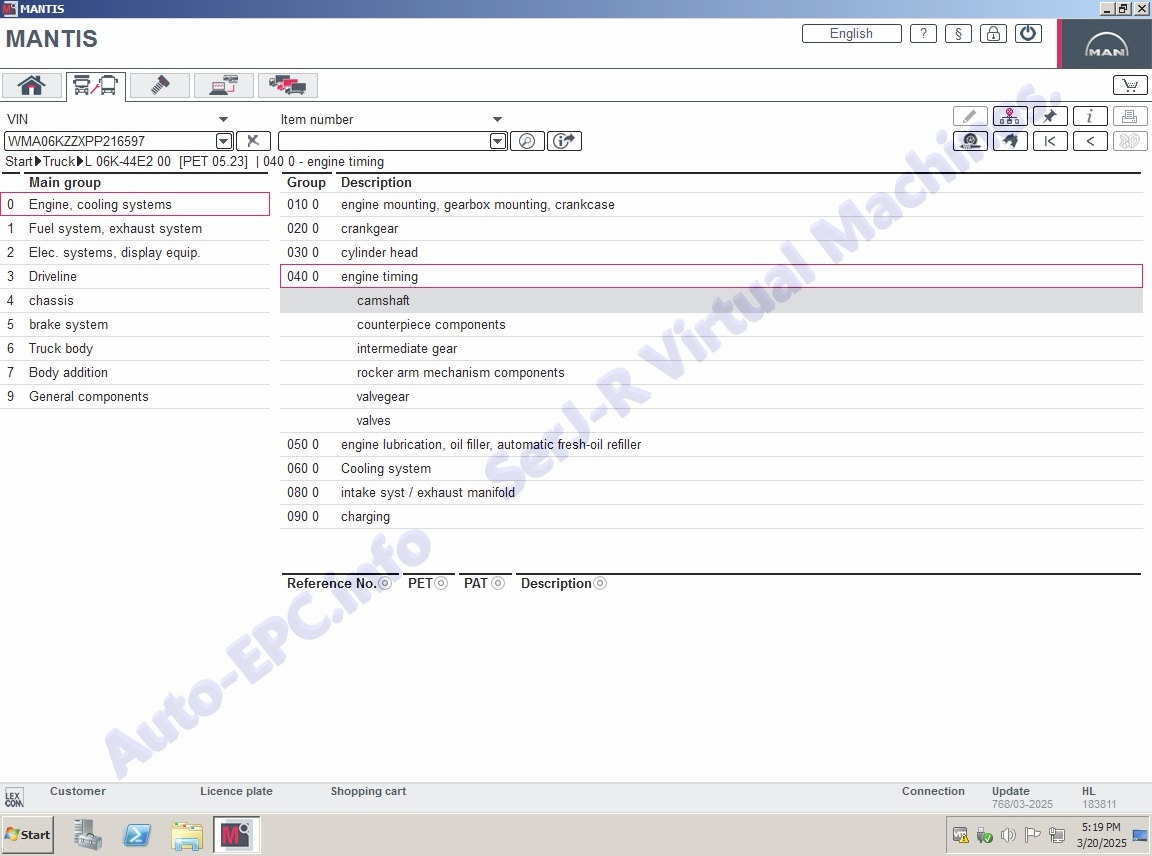Open the counterpiece components subgroup
Screen dimensions: 1152x856
point(711,324)
